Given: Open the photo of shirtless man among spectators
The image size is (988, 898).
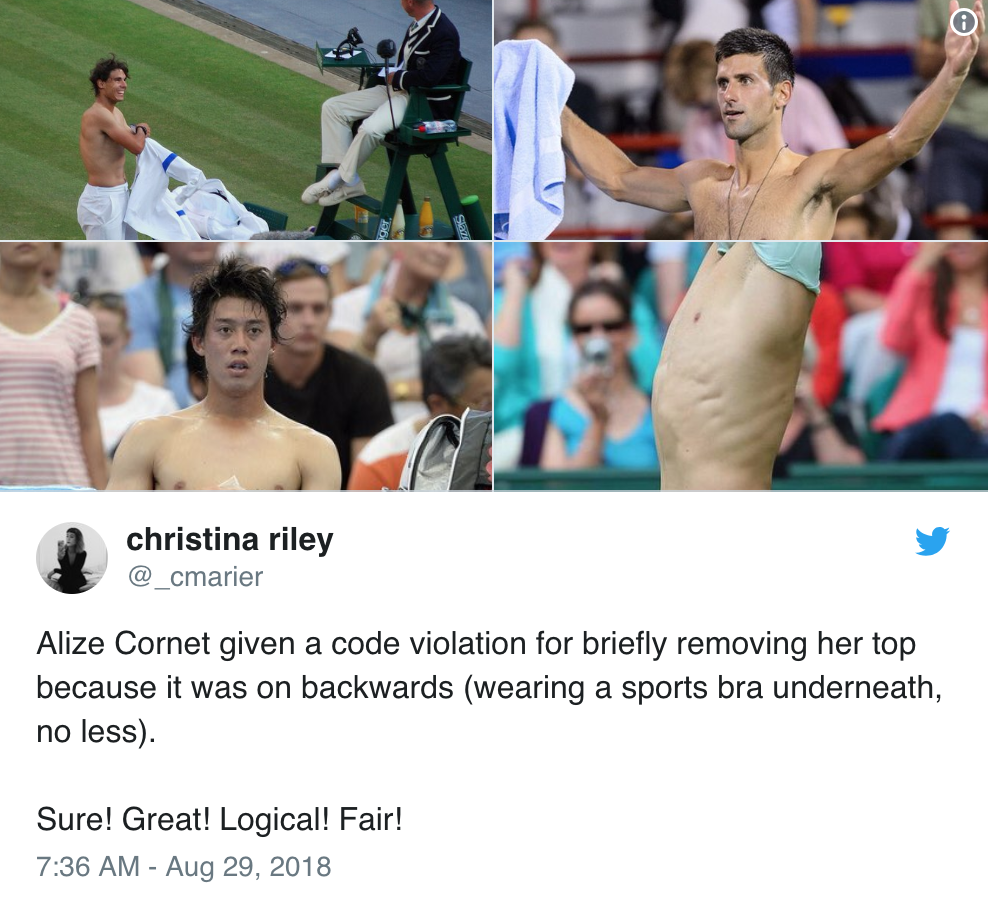Looking at the screenshot, I should coord(246,366).
